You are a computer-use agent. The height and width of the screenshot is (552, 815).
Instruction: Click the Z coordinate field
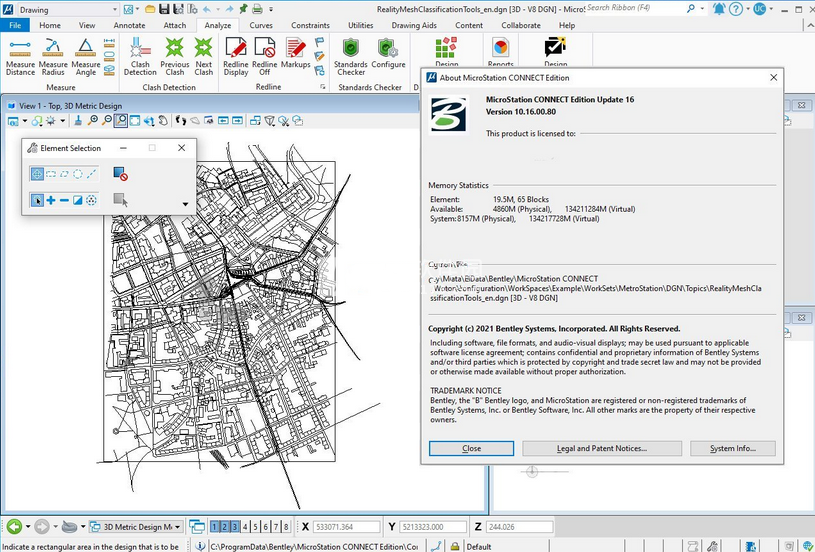(520, 527)
